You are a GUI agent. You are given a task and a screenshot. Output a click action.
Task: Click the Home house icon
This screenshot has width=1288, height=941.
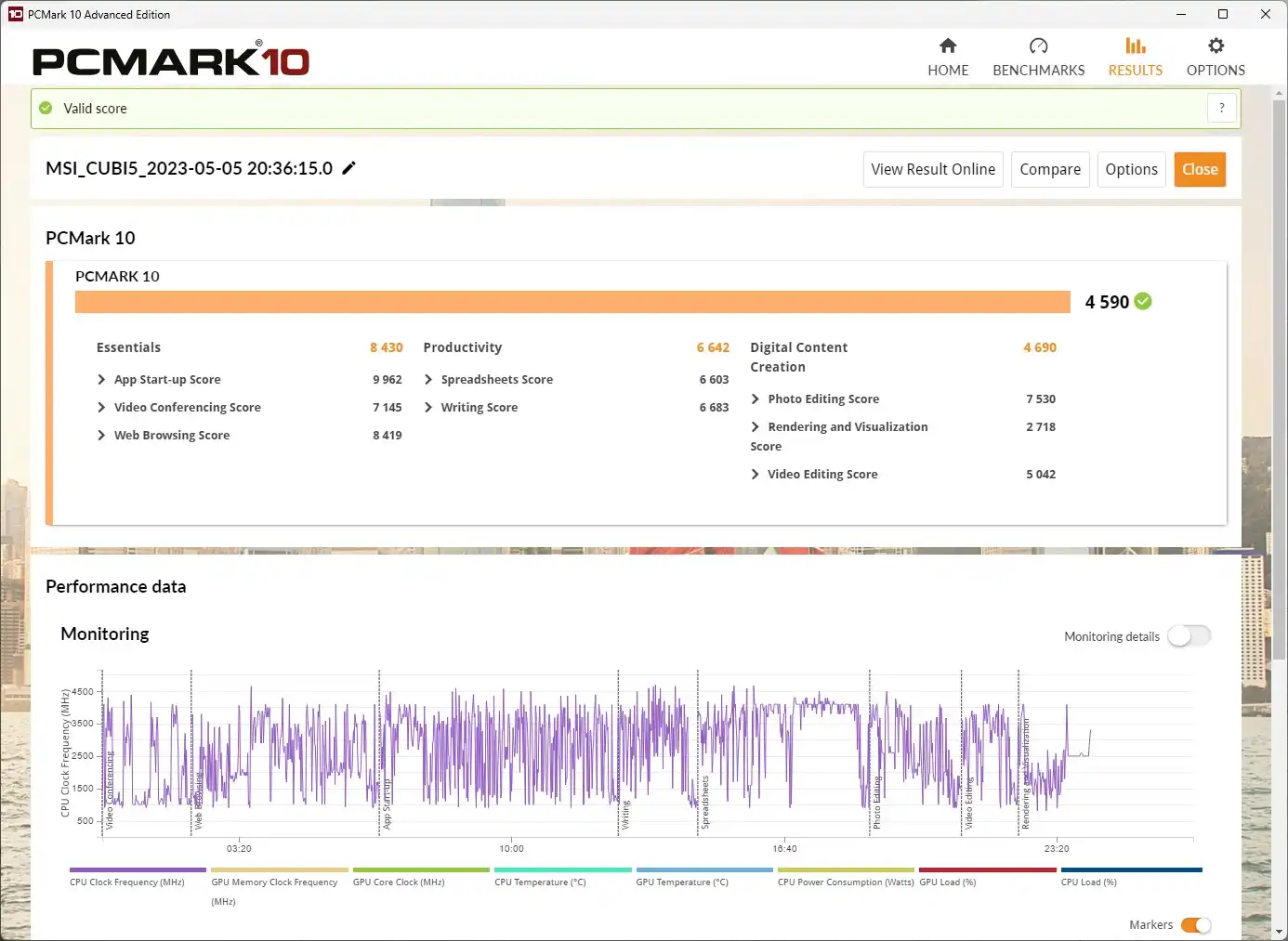(948, 46)
